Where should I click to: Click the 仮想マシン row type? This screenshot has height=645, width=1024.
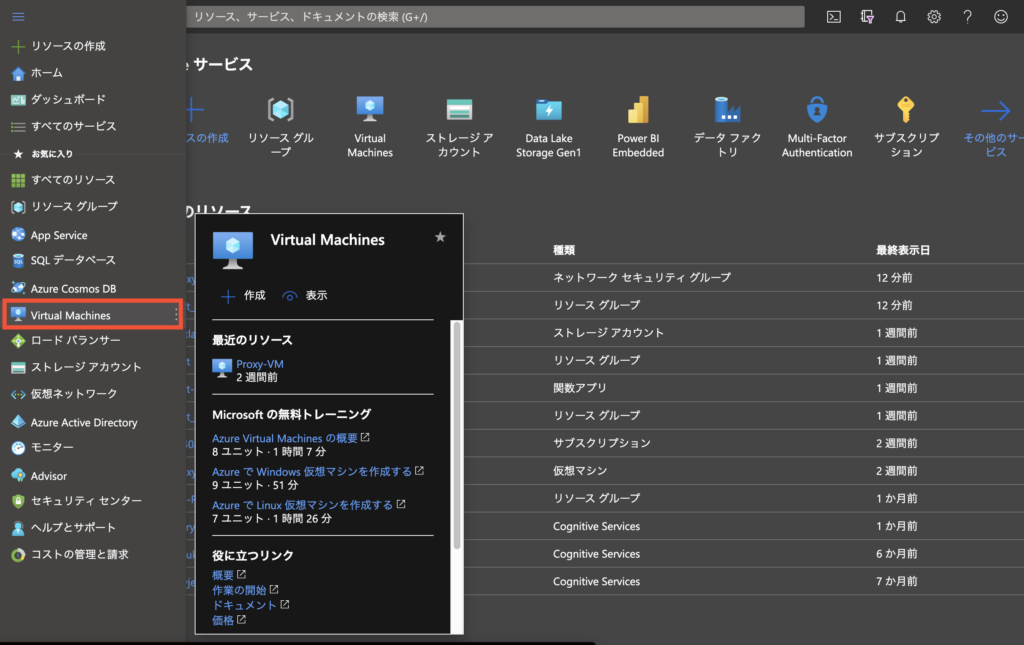click(x=580, y=471)
